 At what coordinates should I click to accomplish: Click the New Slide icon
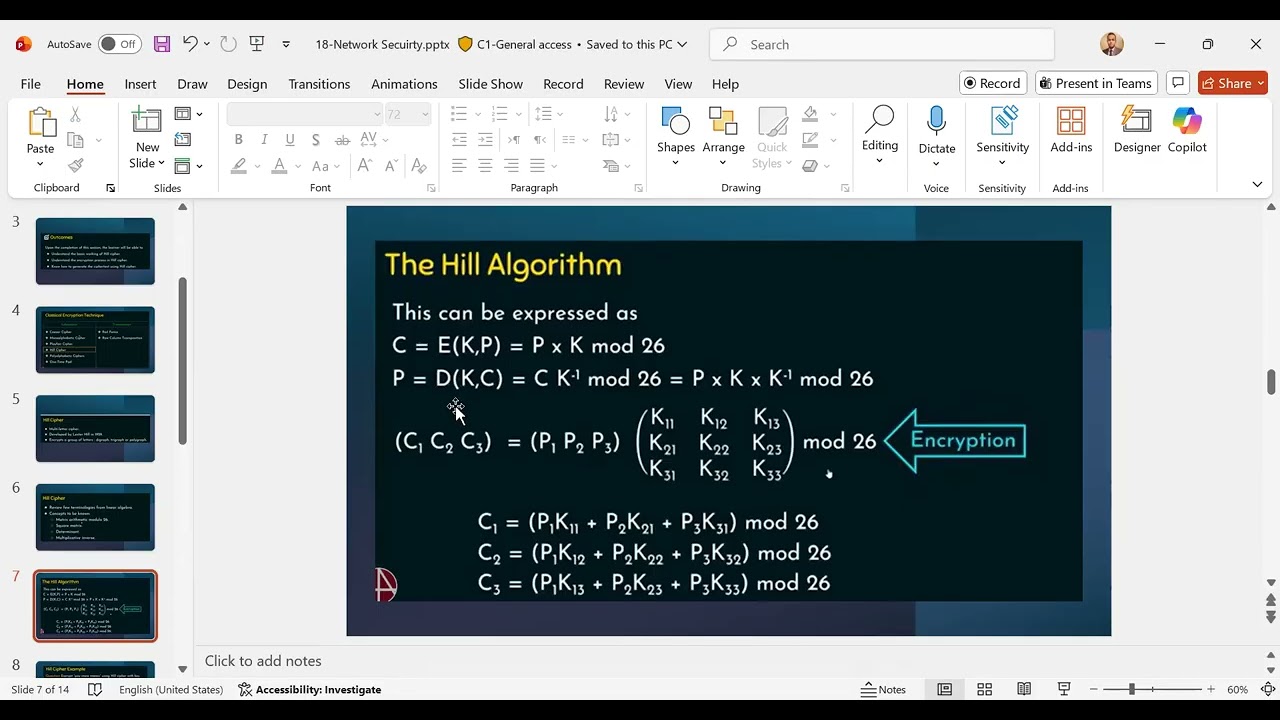click(x=147, y=121)
